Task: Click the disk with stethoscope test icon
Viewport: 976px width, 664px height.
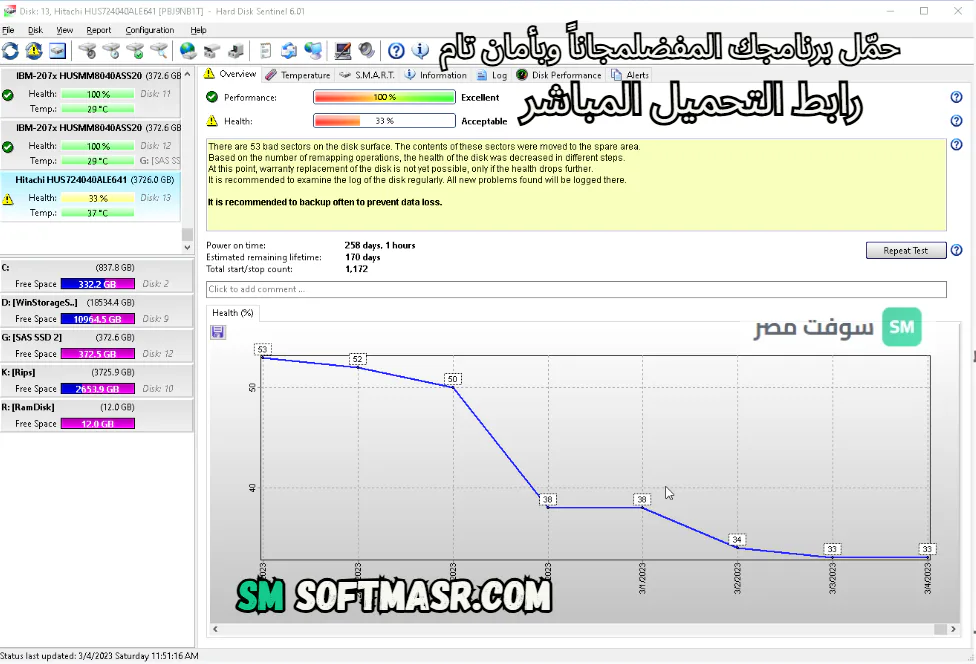Action: [x=88, y=51]
